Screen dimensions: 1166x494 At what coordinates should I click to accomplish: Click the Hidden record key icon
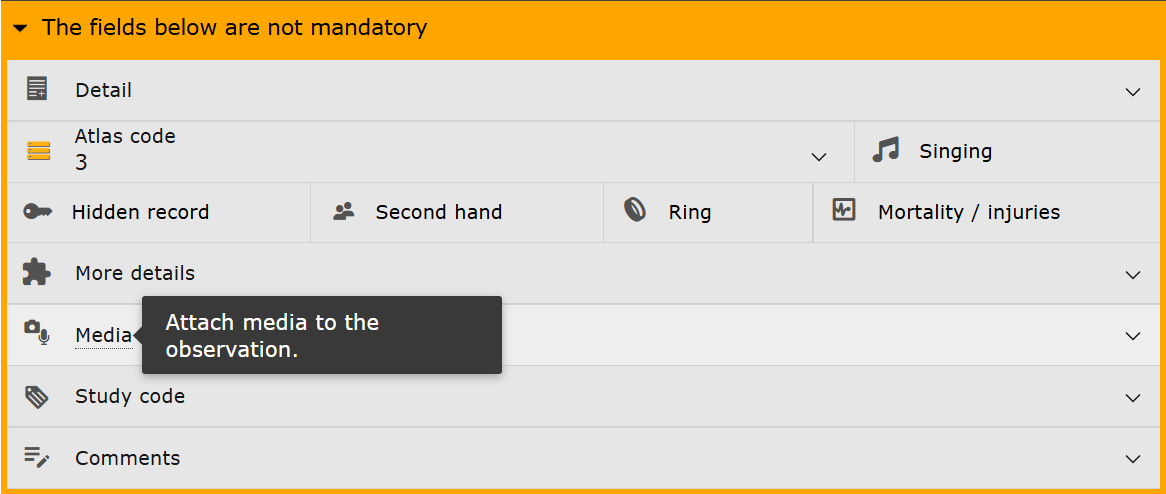(x=38, y=212)
